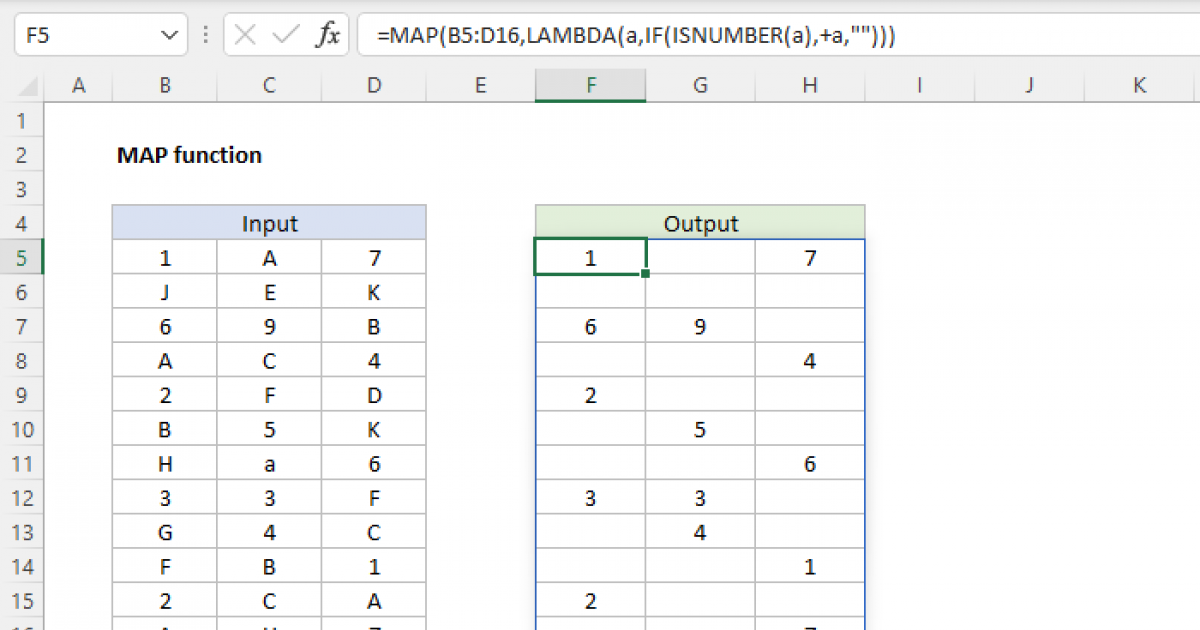
Task: Click the Enter checkmark icon in formula bar
Action: (286, 36)
